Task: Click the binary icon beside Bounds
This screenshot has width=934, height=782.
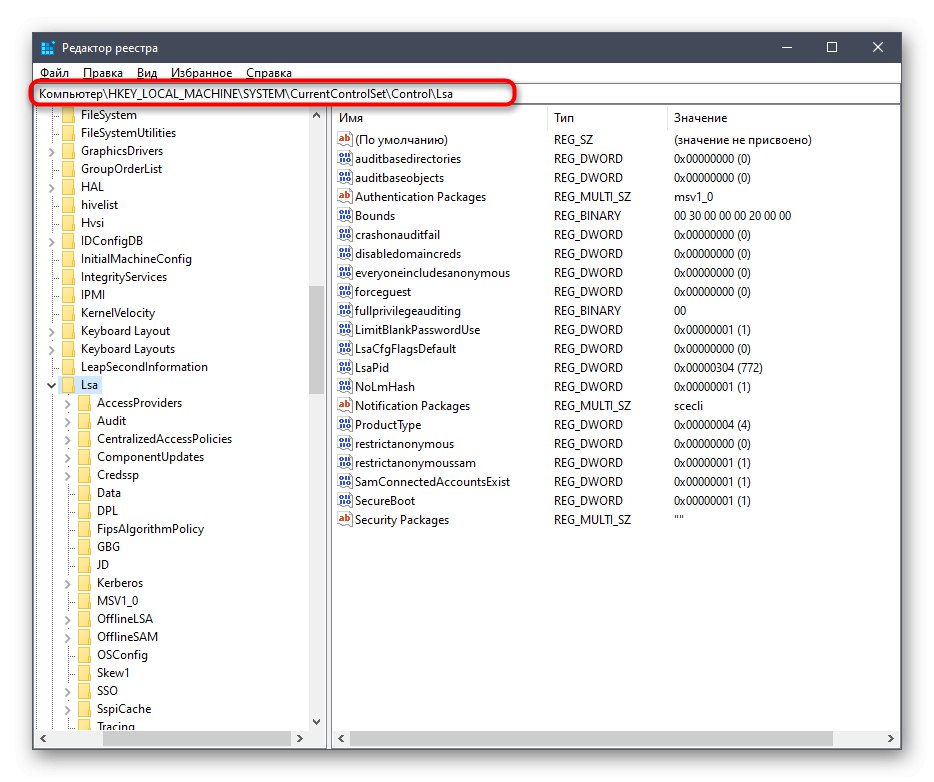Action: coord(344,215)
